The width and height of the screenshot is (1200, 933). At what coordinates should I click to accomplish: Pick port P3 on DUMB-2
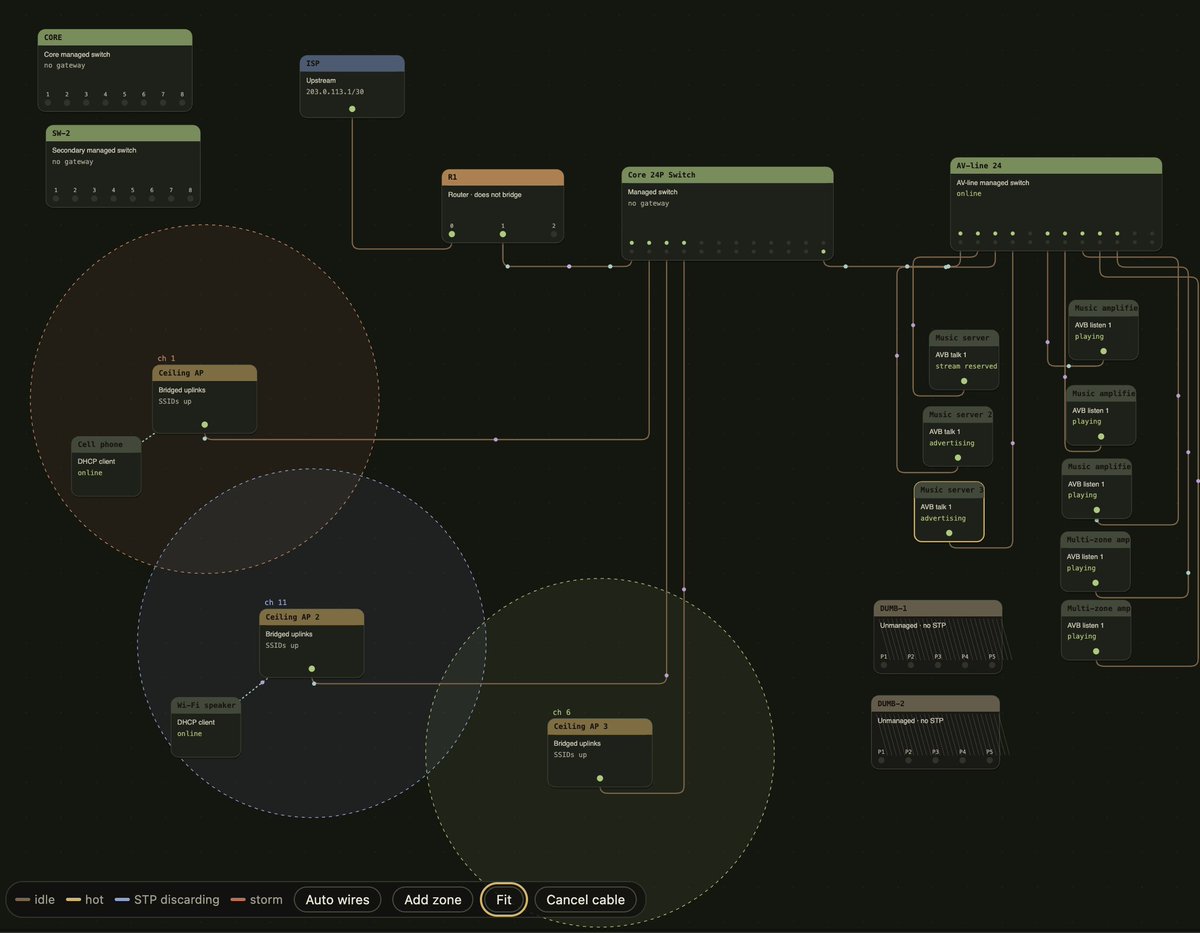coord(936,760)
